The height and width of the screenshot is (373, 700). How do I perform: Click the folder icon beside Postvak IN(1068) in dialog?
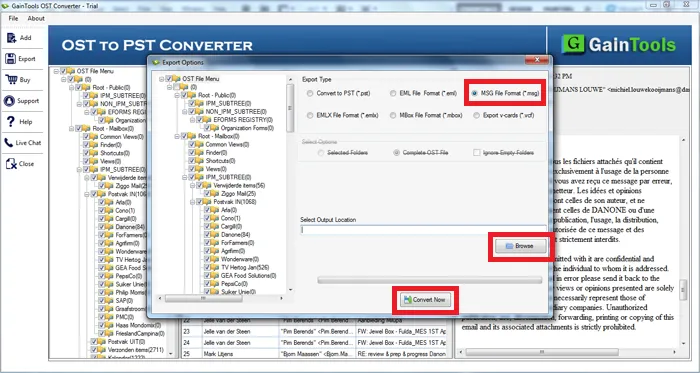click(x=208, y=202)
